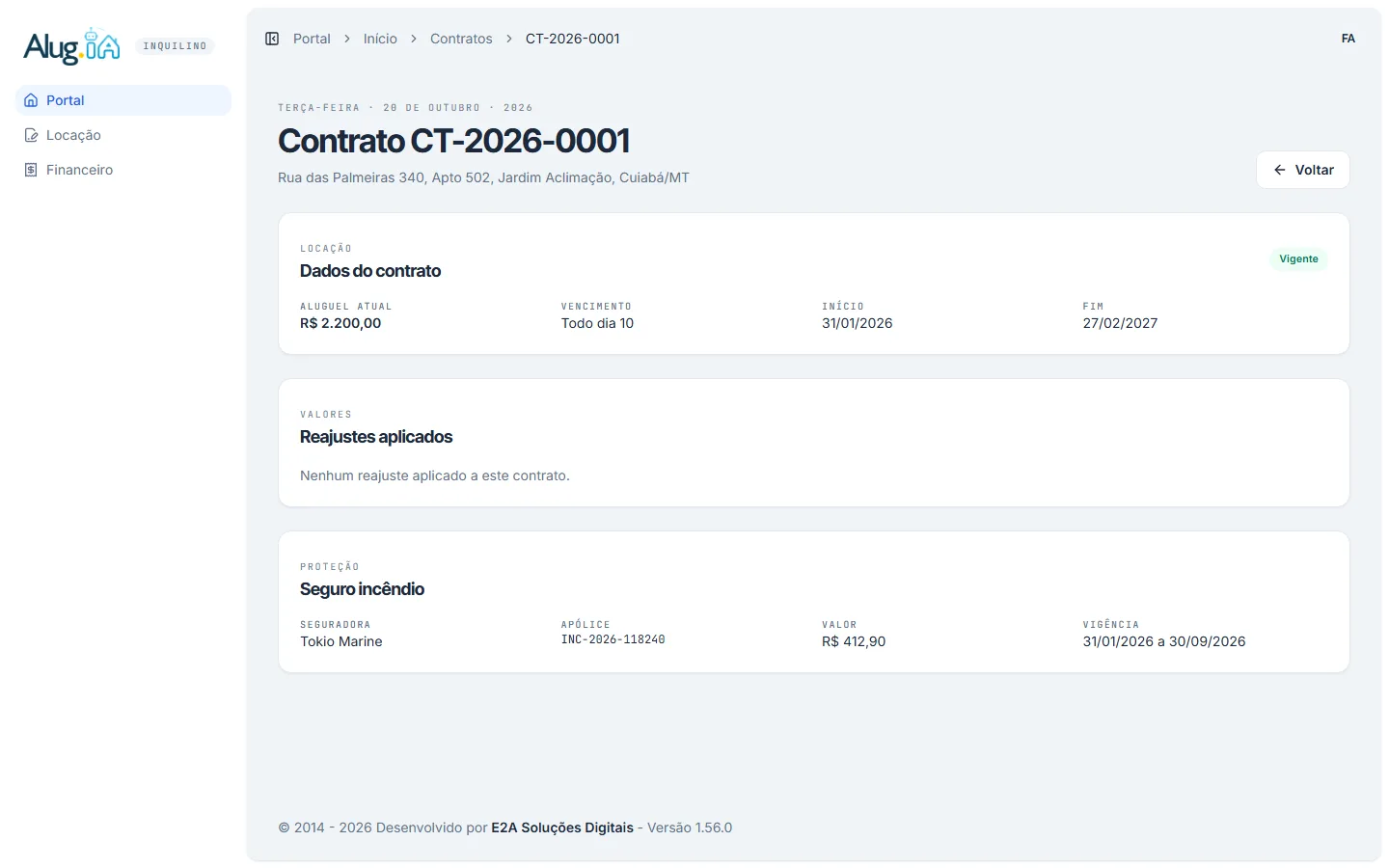The image size is (1389, 868).
Task: Click the Seguro incêndio heading
Action: pyautogui.click(x=363, y=589)
